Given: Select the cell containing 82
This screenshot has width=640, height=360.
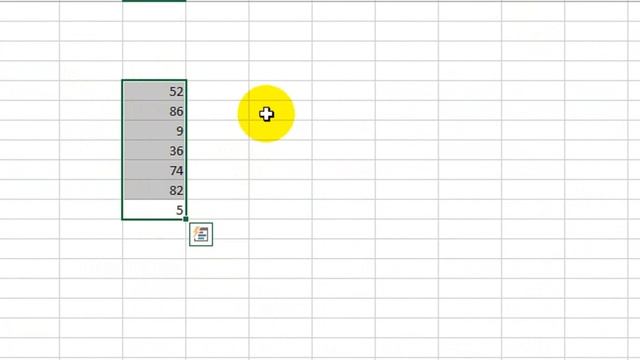Looking at the screenshot, I should 154,190.
